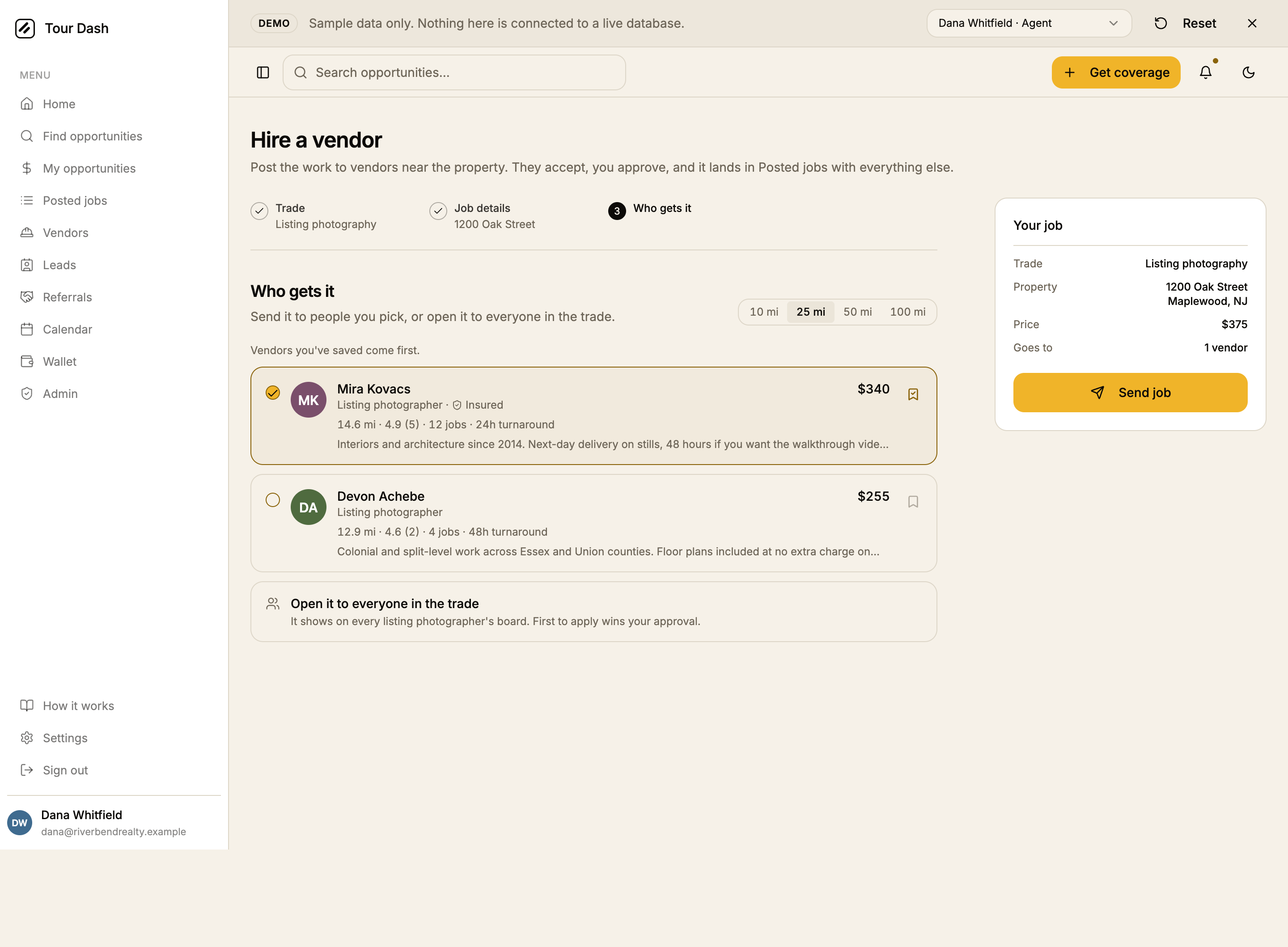
Task: Click the Send job button
Action: pos(1130,393)
